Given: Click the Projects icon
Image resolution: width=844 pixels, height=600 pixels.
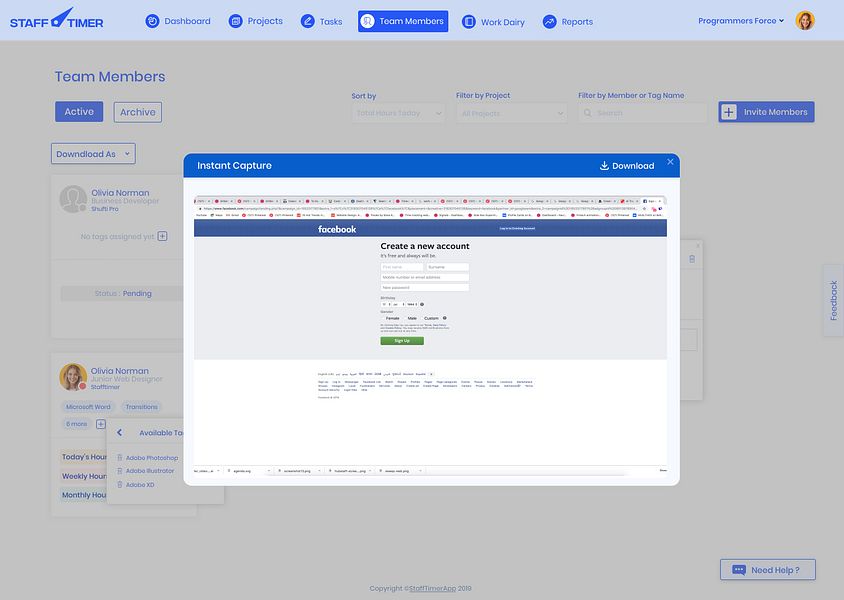Looking at the screenshot, I should tap(235, 21).
